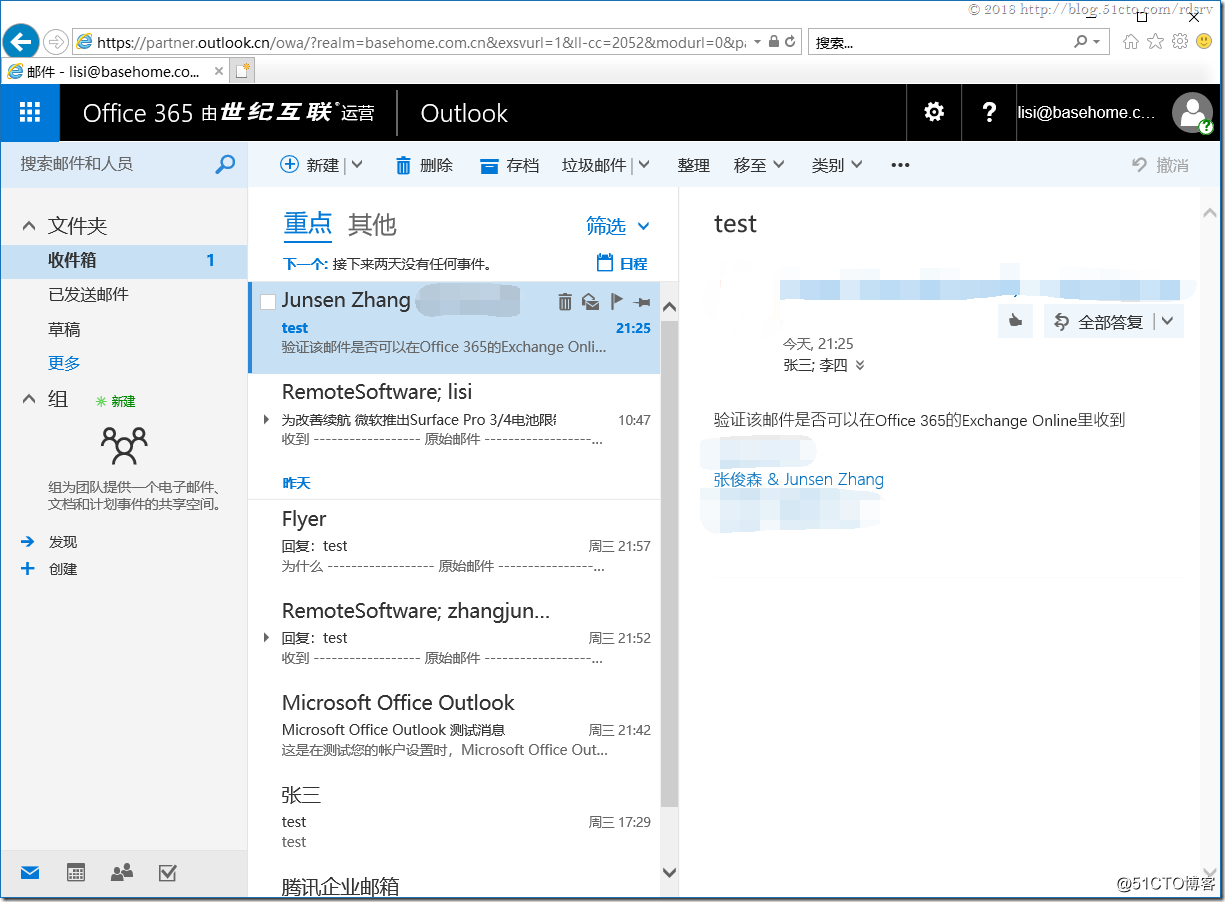1225x902 pixels.
Task: Click the Archive toolbar button
Action: [510, 165]
